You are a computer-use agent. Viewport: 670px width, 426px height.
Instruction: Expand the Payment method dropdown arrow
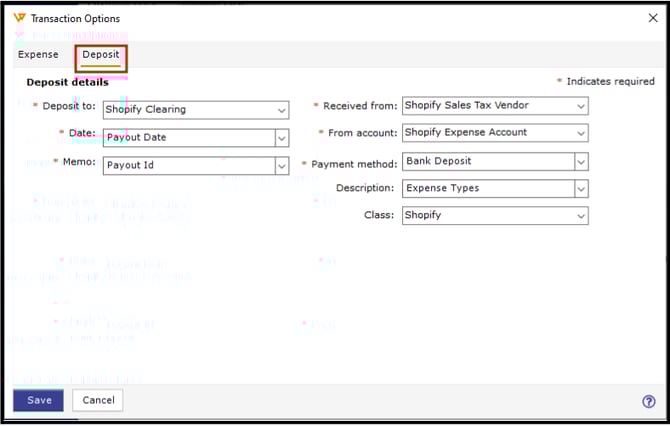(581, 162)
